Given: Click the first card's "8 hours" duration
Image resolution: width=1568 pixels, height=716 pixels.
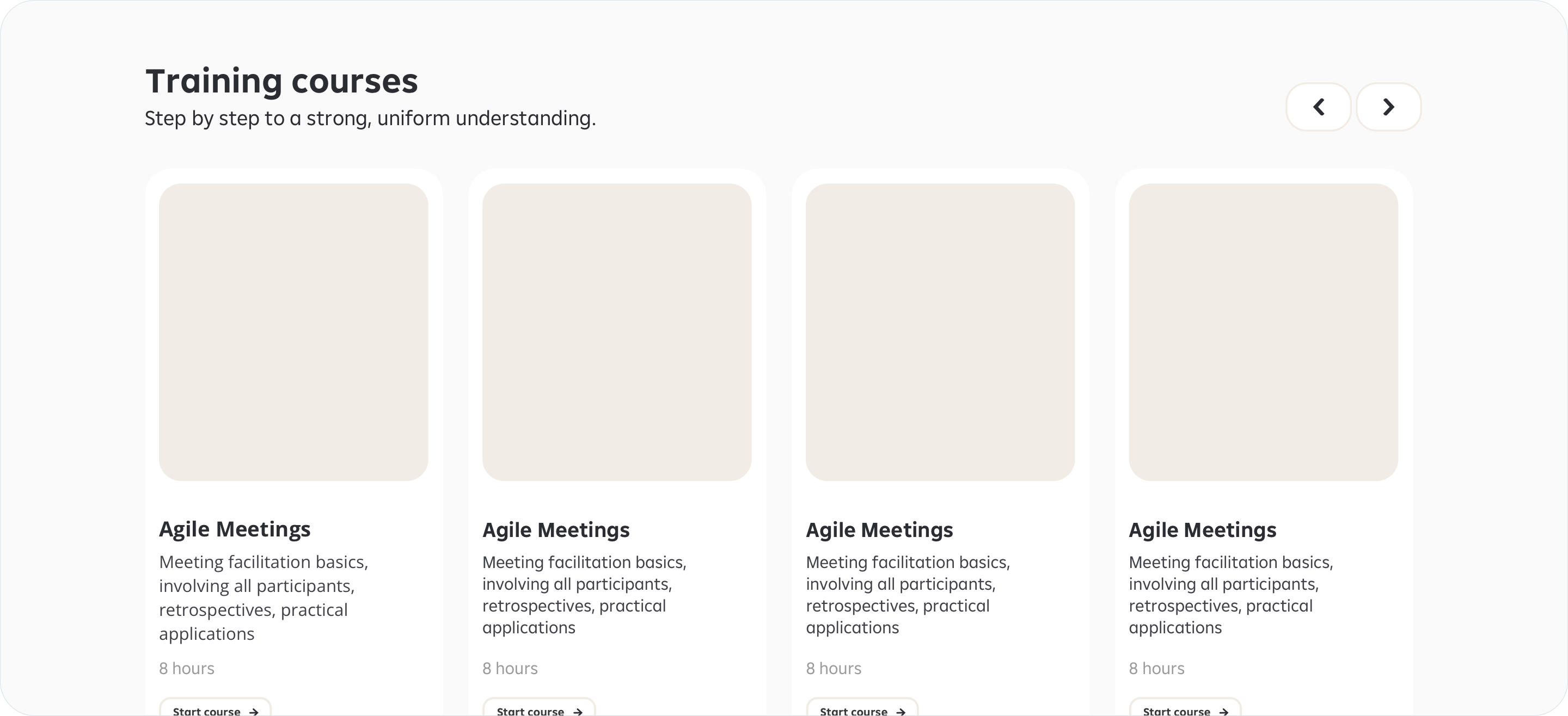Looking at the screenshot, I should point(187,669).
